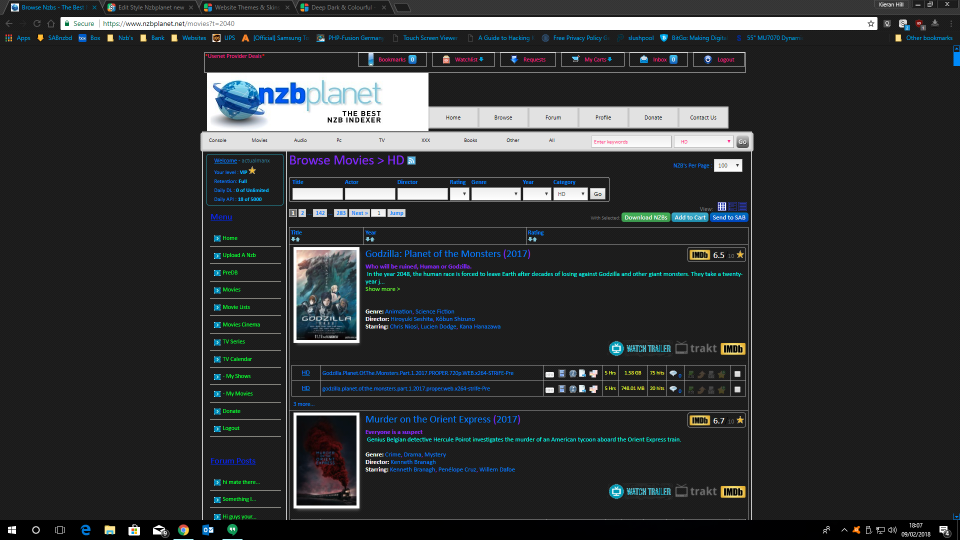
Task: Open the Browse tab in the main navigation
Action: point(503,118)
